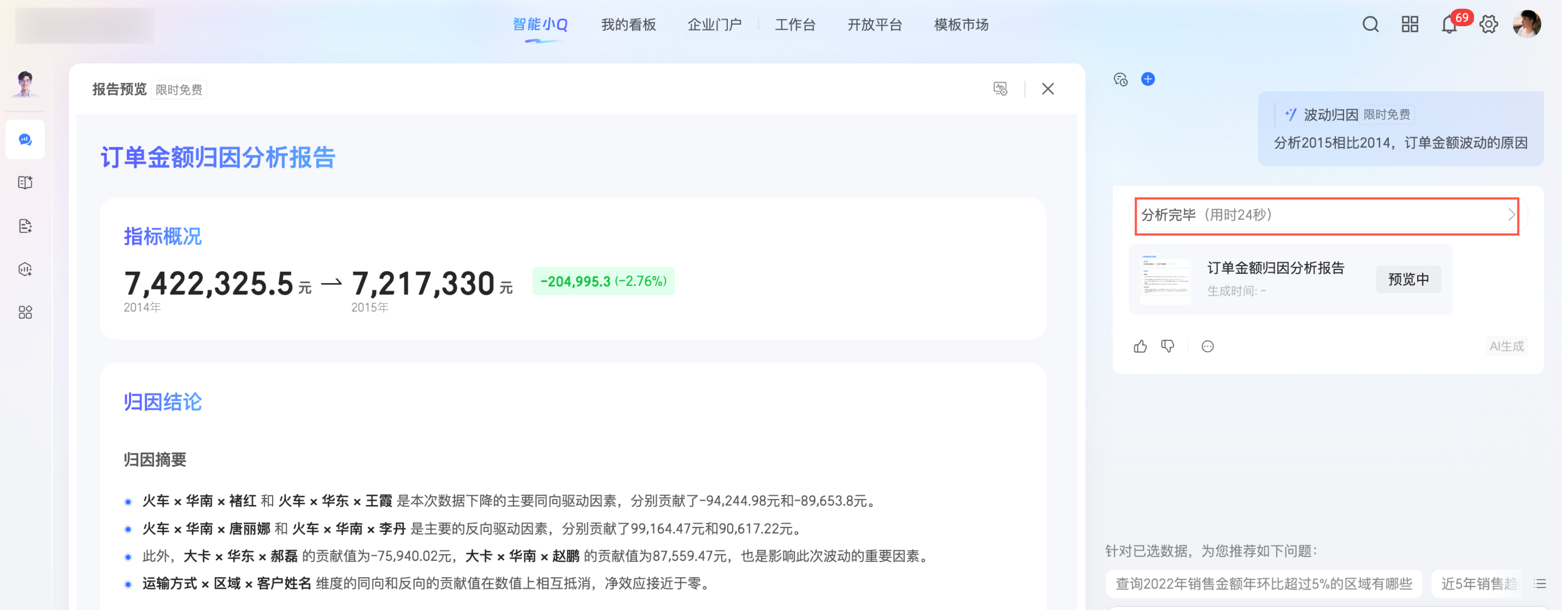
Task: Open the settings gear icon
Action: tap(1488, 24)
